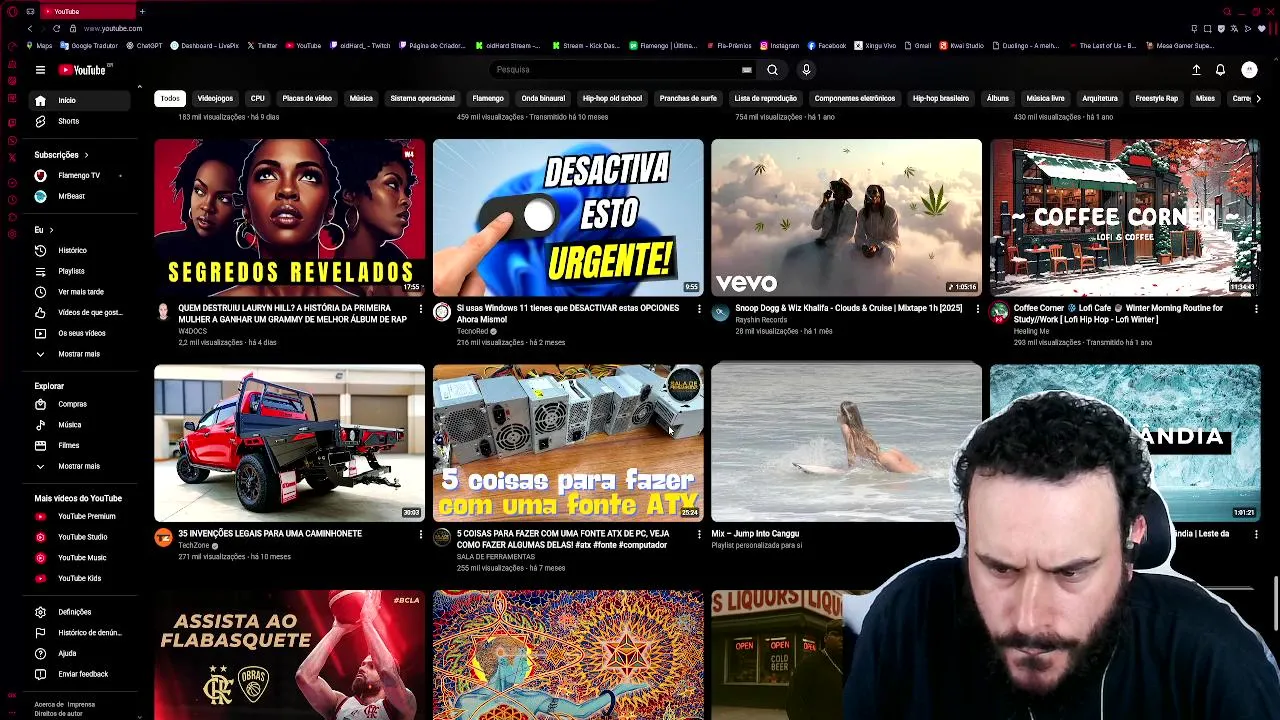Open Vídeos de que gostou
1280x720 pixels.
click(x=79, y=312)
